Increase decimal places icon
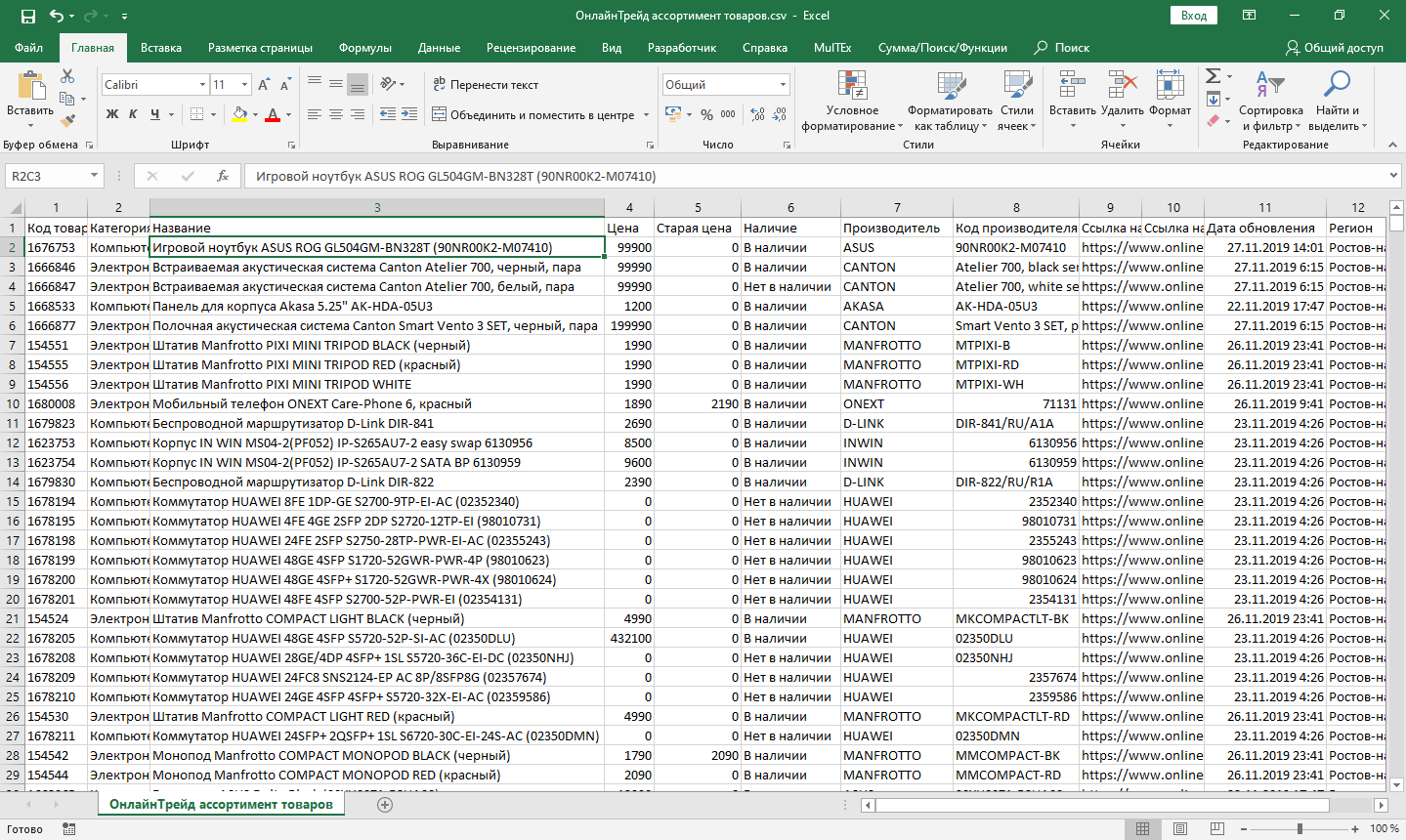Screen dimensions: 1406x840 click(758, 114)
